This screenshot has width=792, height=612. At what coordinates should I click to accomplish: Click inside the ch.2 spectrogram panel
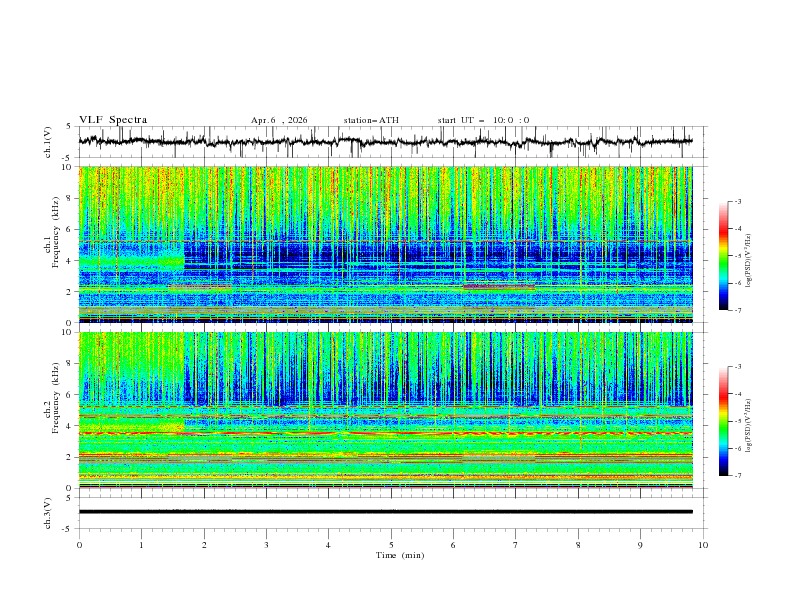[x=385, y=410]
